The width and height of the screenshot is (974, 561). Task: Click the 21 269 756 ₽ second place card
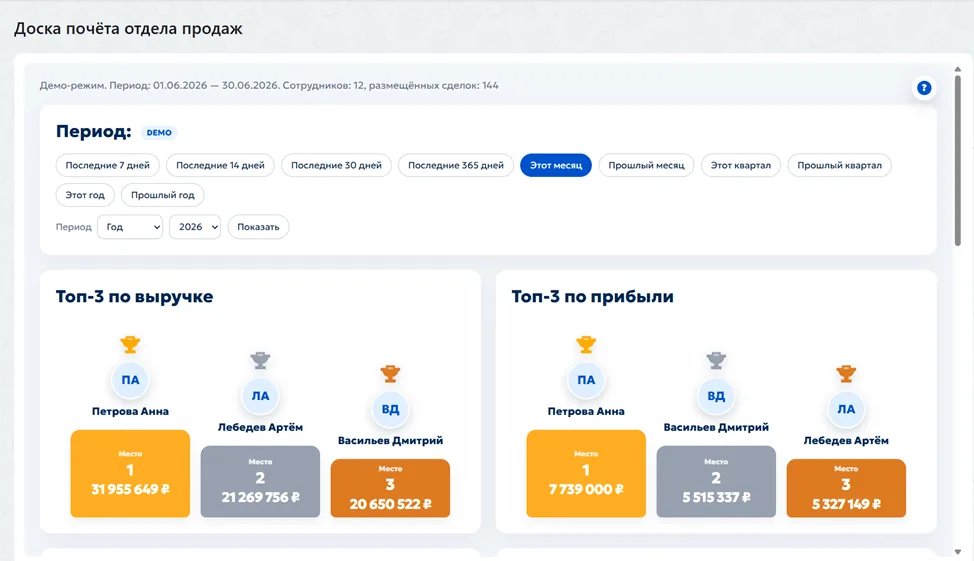pyautogui.click(x=260, y=481)
